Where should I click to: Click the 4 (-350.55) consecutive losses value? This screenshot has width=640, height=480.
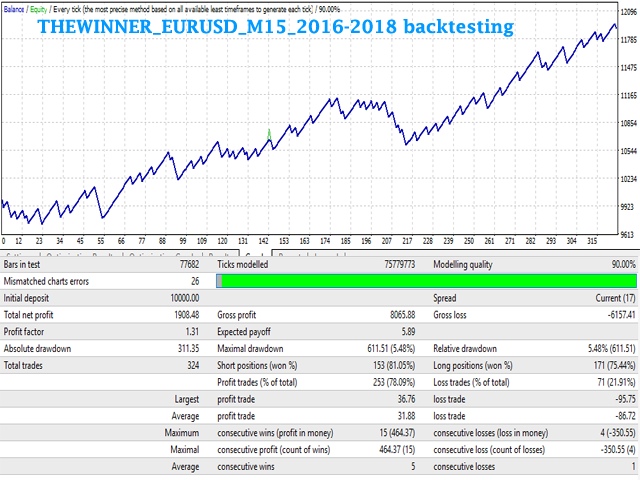click(618, 433)
